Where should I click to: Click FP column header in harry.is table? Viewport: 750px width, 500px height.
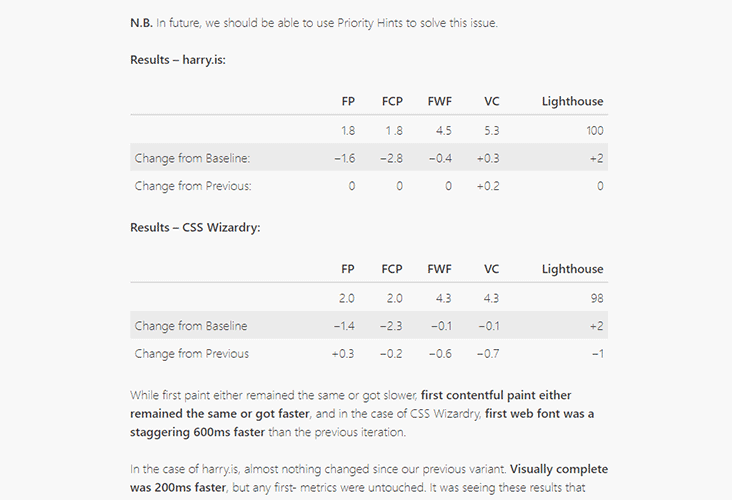[348, 101]
